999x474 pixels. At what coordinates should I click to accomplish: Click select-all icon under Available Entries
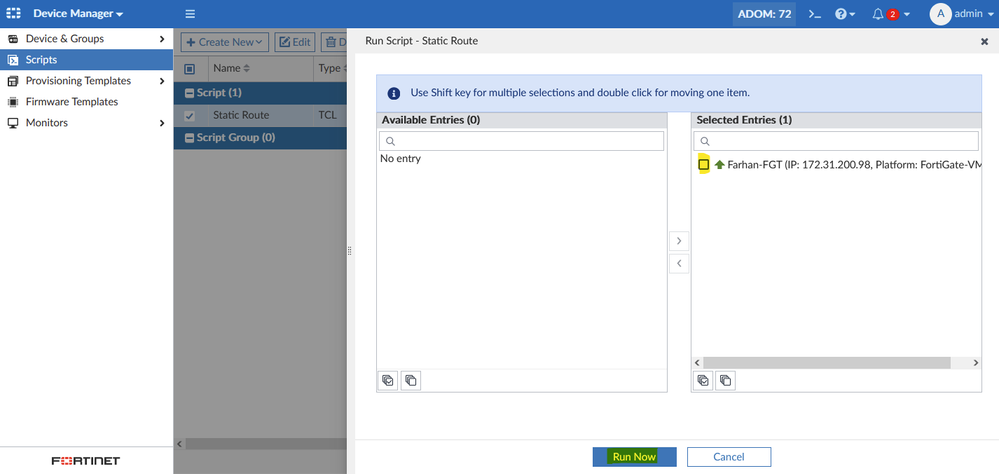[387, 380]
